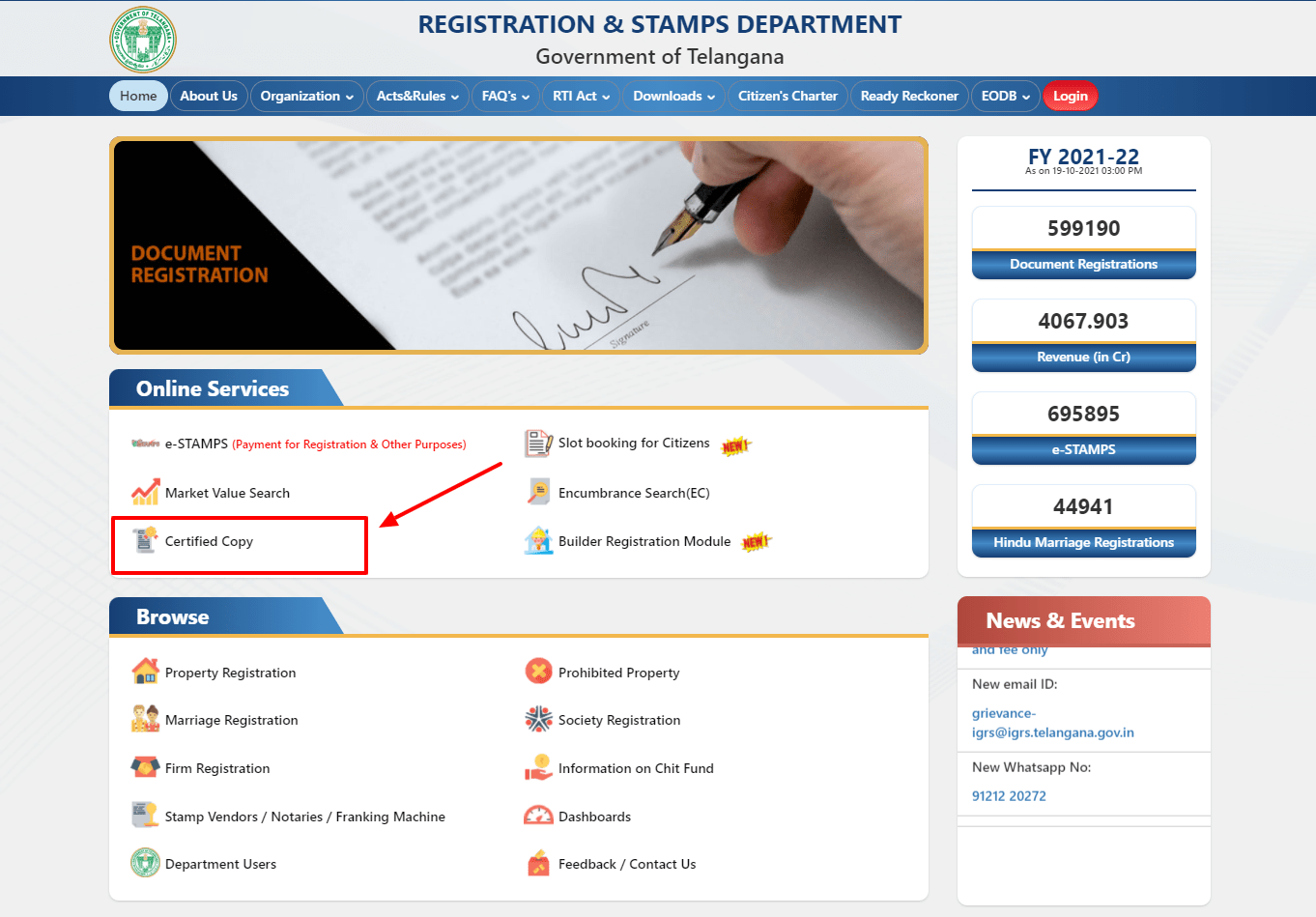This screenshot has width=1316, height=917.
Task: Click the Whatsapp number 91212 20272
Action: point(1009,796)
